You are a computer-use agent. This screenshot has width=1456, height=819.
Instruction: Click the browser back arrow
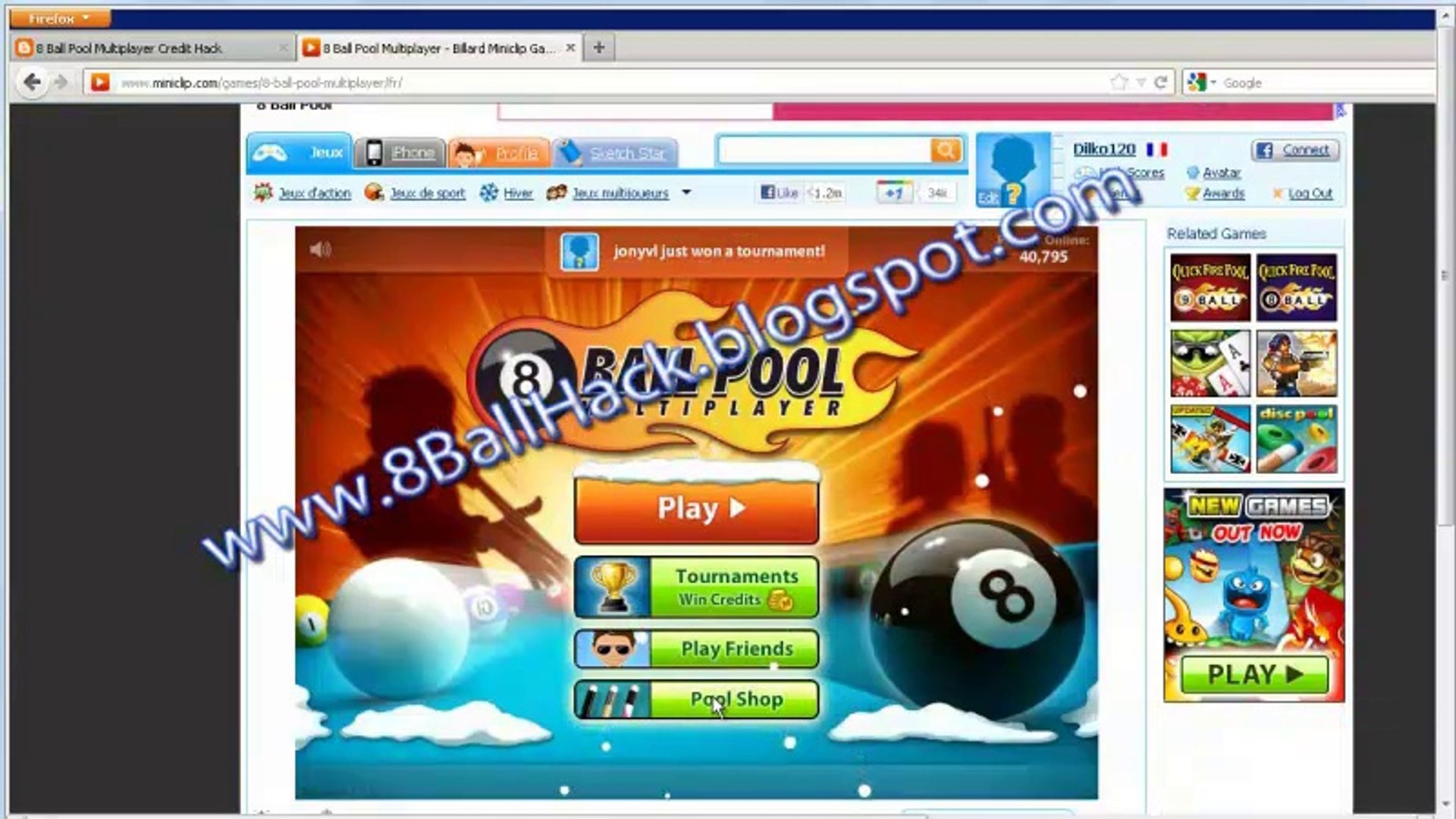[32, 82]
